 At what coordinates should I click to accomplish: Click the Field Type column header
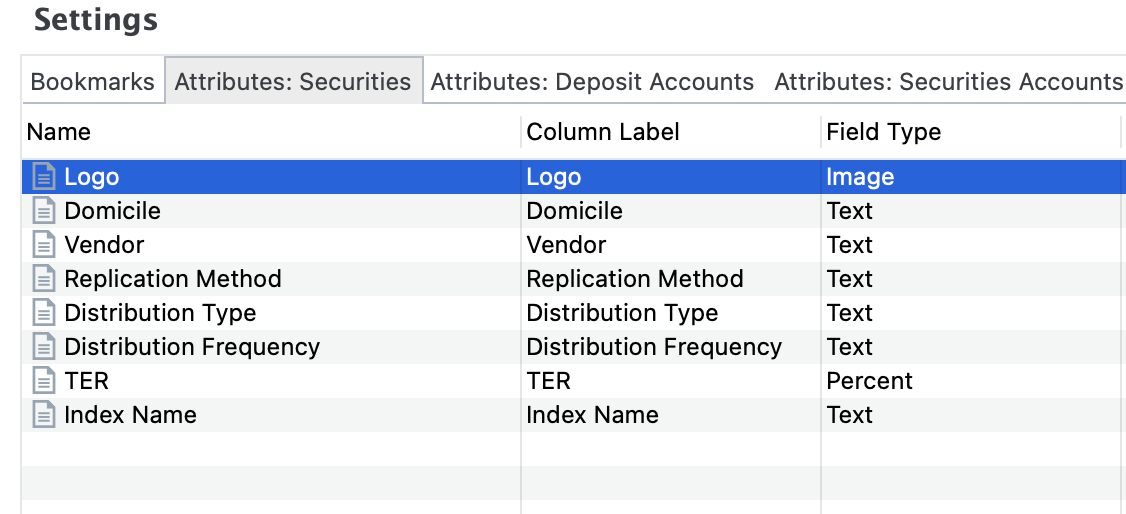[883, 132]
